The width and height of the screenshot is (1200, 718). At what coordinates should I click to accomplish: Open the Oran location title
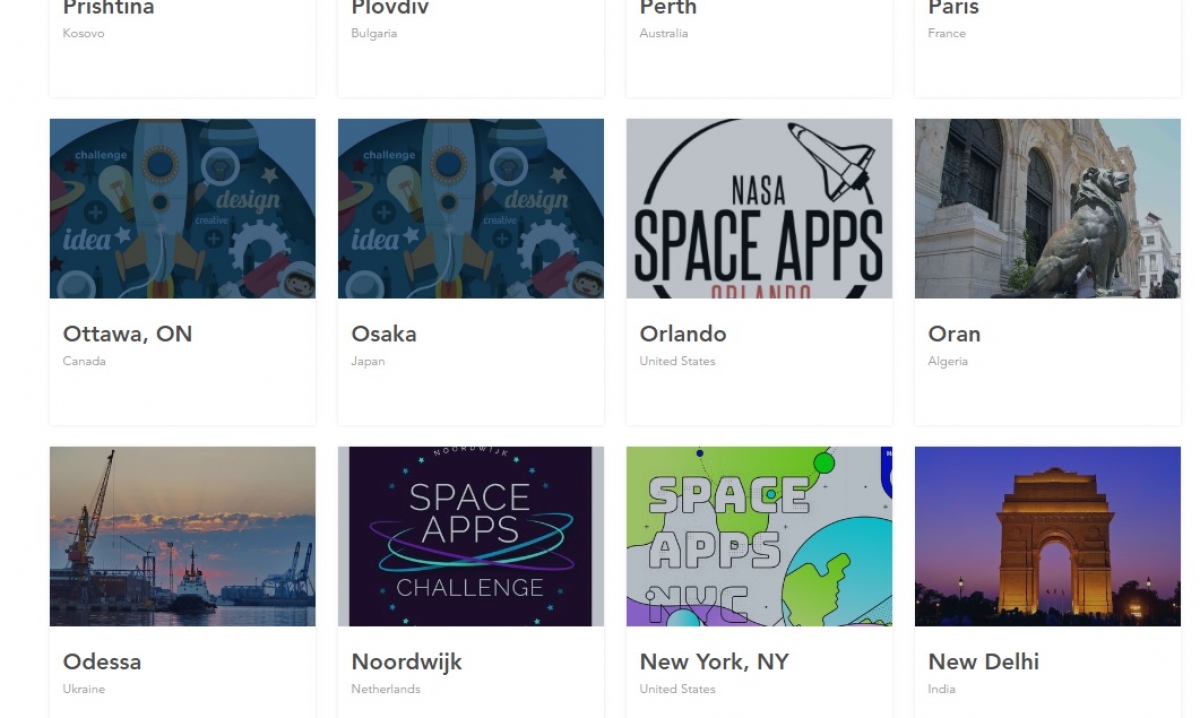point(954,334)
